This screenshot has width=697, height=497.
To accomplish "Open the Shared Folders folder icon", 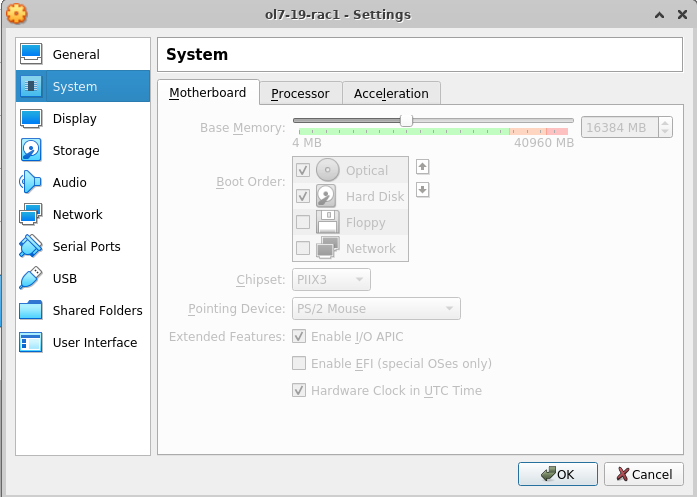I will click(x=31, y=310).
